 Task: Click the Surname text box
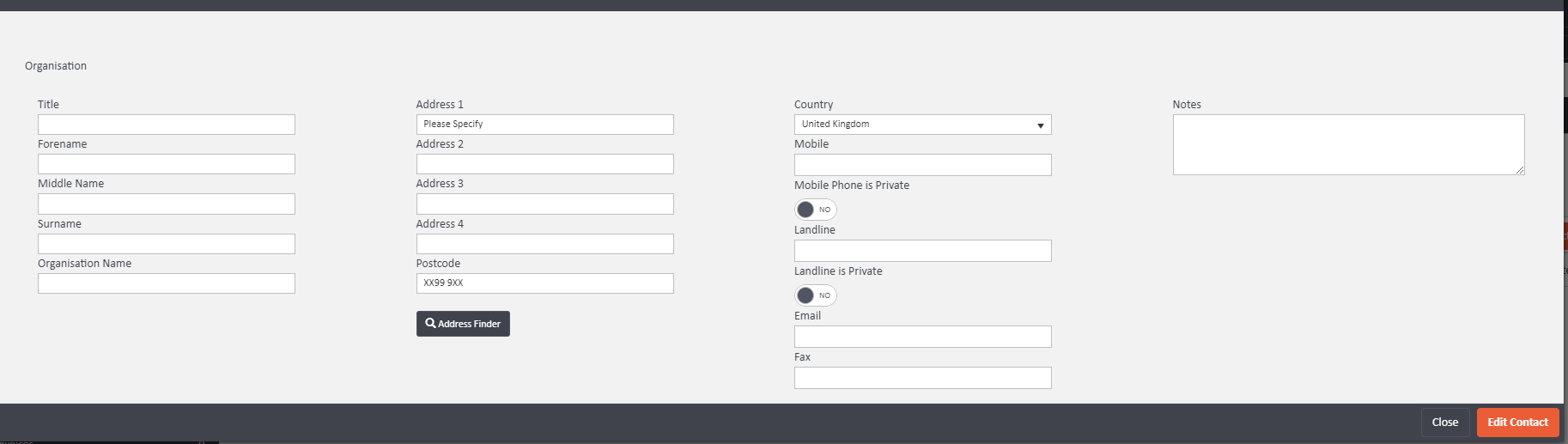(x=167, y=244)
